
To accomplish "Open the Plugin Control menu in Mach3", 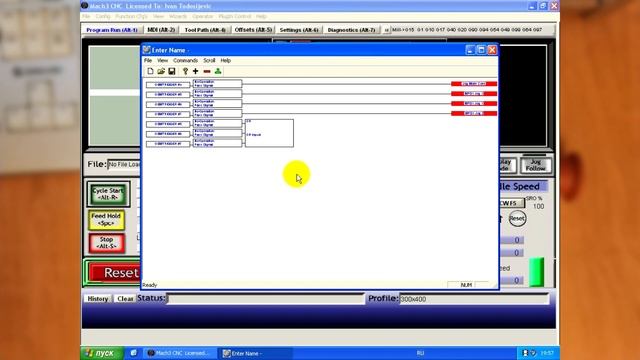I will (x=235, y=16).
